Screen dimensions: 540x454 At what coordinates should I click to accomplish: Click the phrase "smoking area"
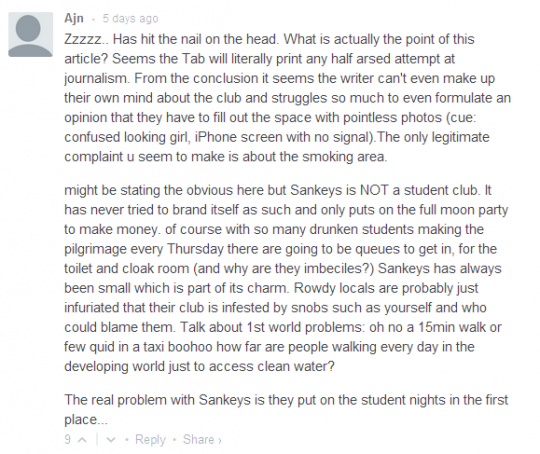pos(344,157)
